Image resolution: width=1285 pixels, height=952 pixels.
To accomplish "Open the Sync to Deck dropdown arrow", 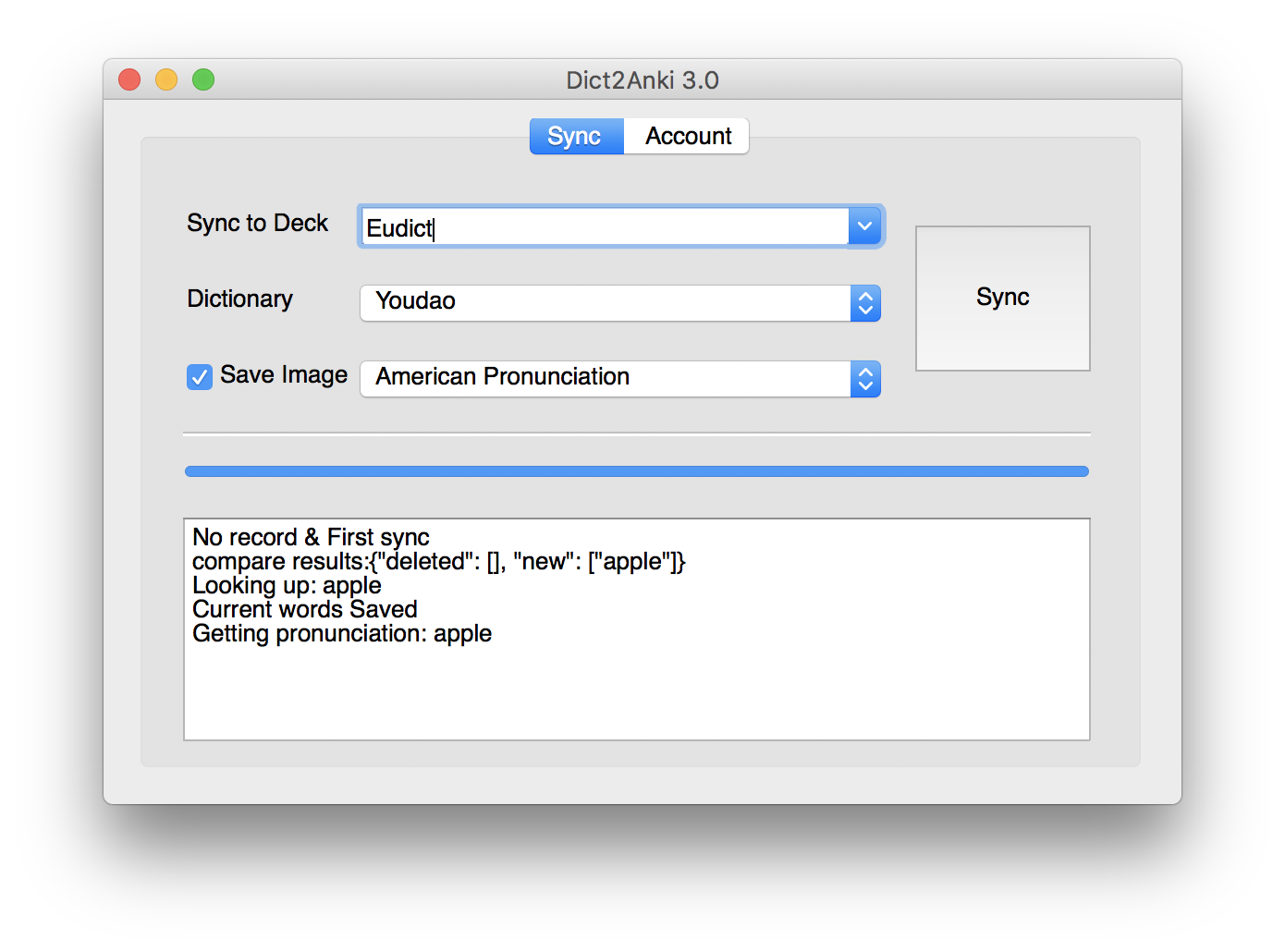I will (x=864, y=226).
